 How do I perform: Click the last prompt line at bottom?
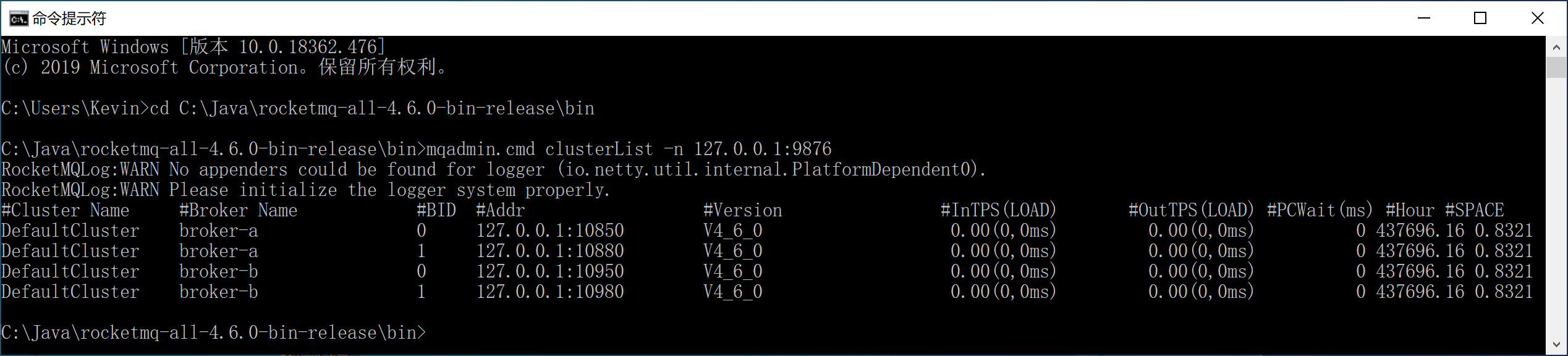pyautogui.click(x=214, y=333)
